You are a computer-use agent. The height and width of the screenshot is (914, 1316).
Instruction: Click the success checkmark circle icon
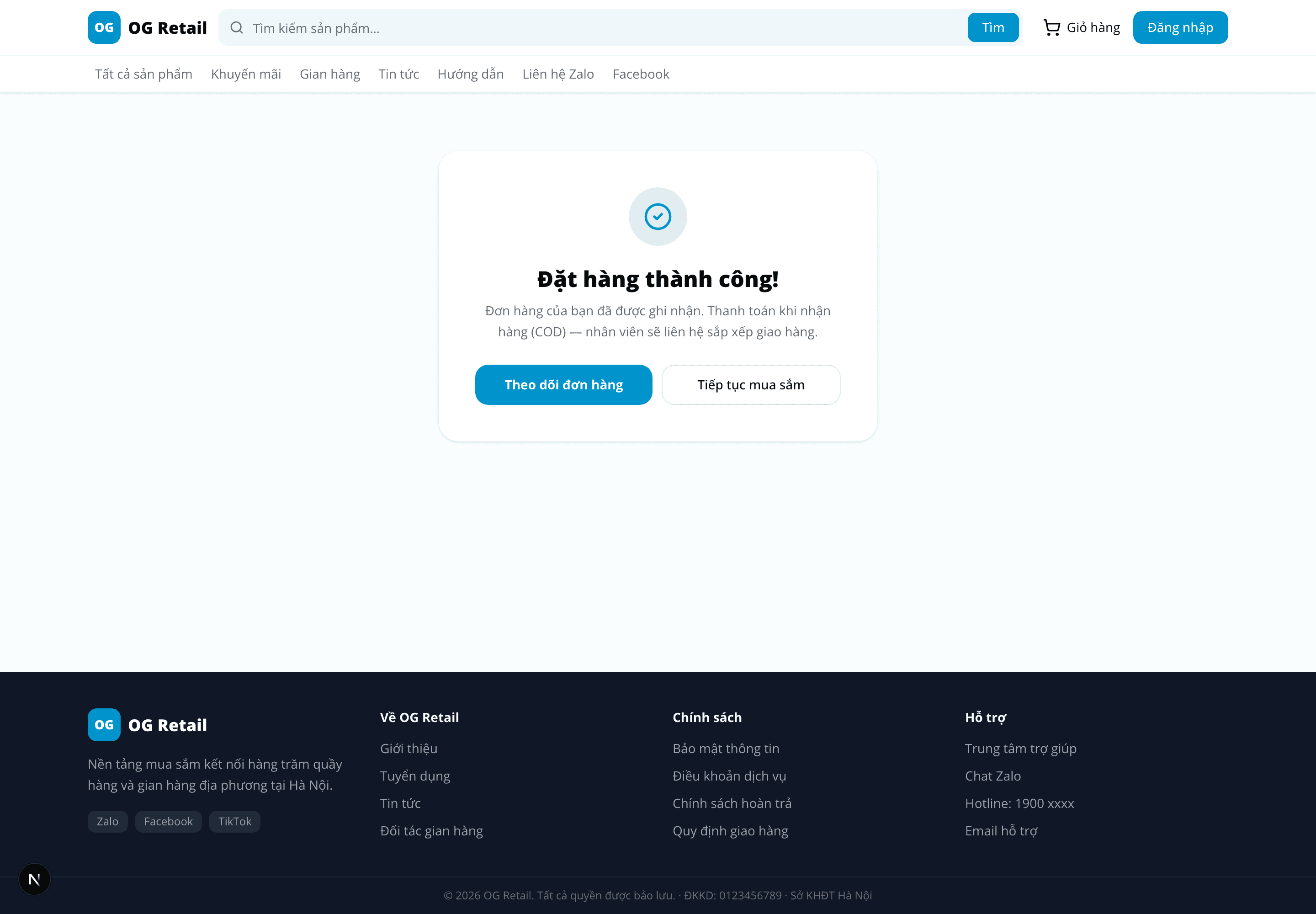[x=658, y=217]
